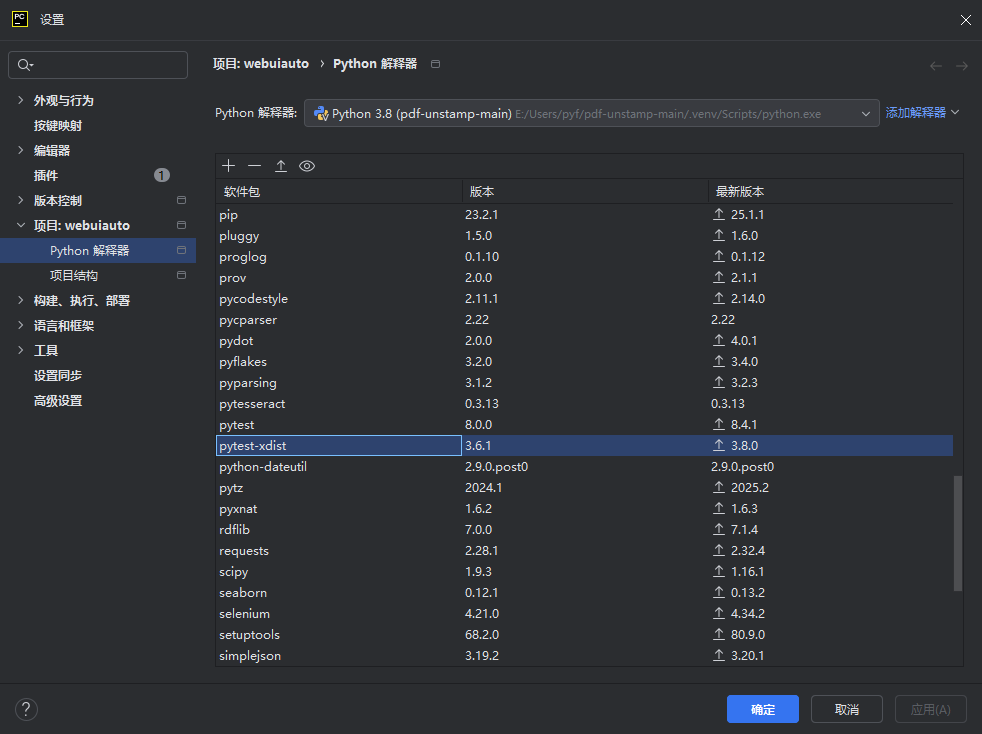The height and width of the screenshot is (734, 982).
Task: Select the rdflib package row
Action: click(x=584, y=530)
